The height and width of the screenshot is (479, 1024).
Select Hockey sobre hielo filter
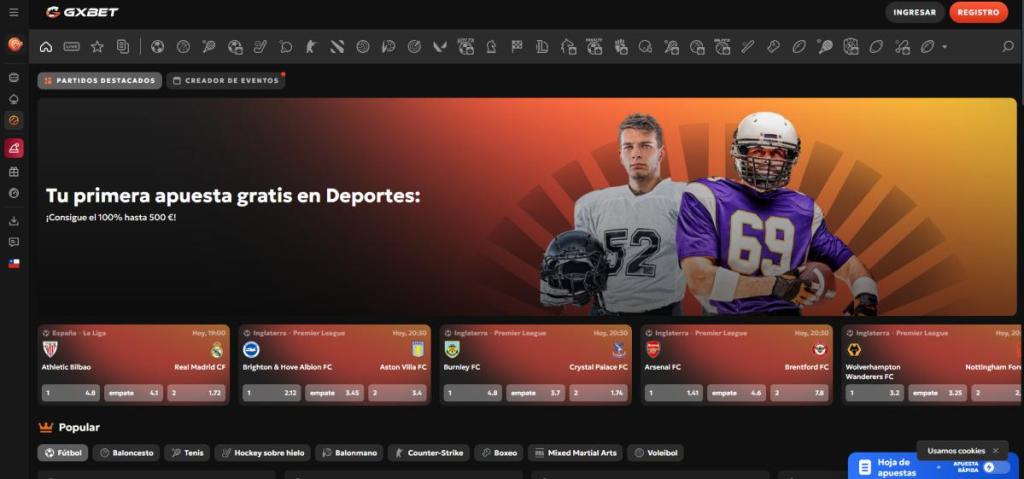point(262,453)
